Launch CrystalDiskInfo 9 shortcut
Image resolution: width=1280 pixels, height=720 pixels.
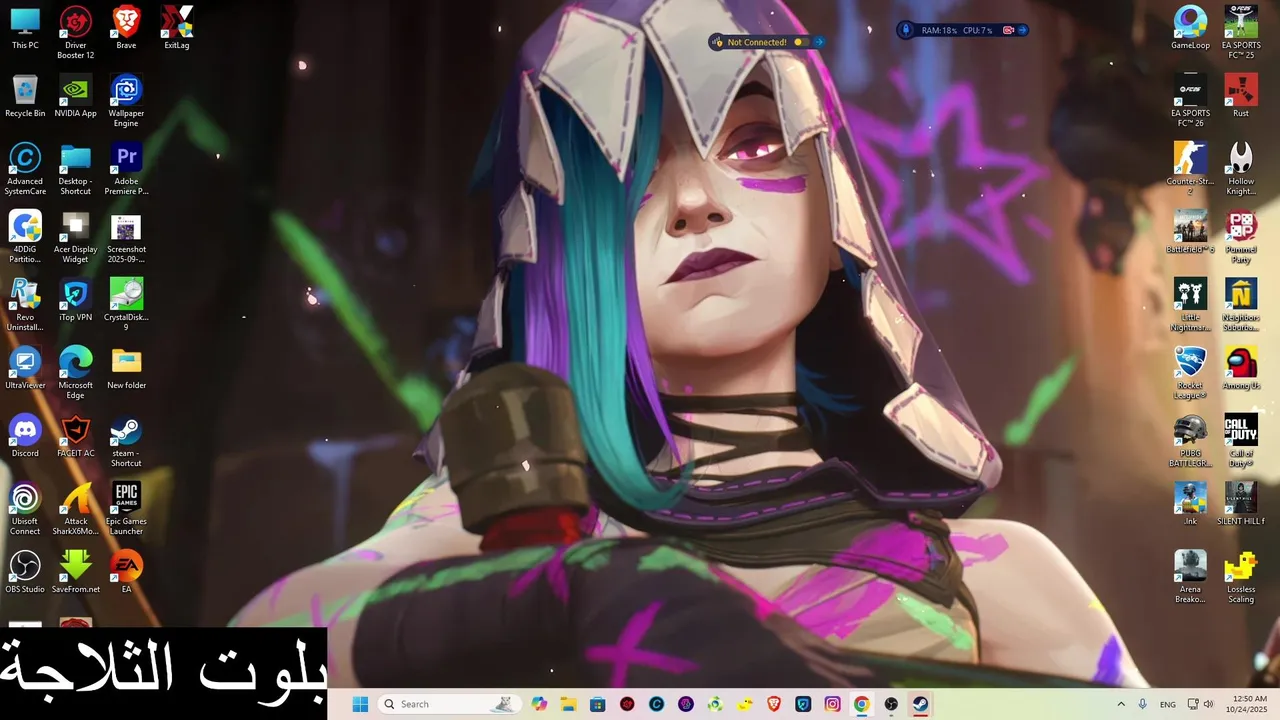click(126, 305)
